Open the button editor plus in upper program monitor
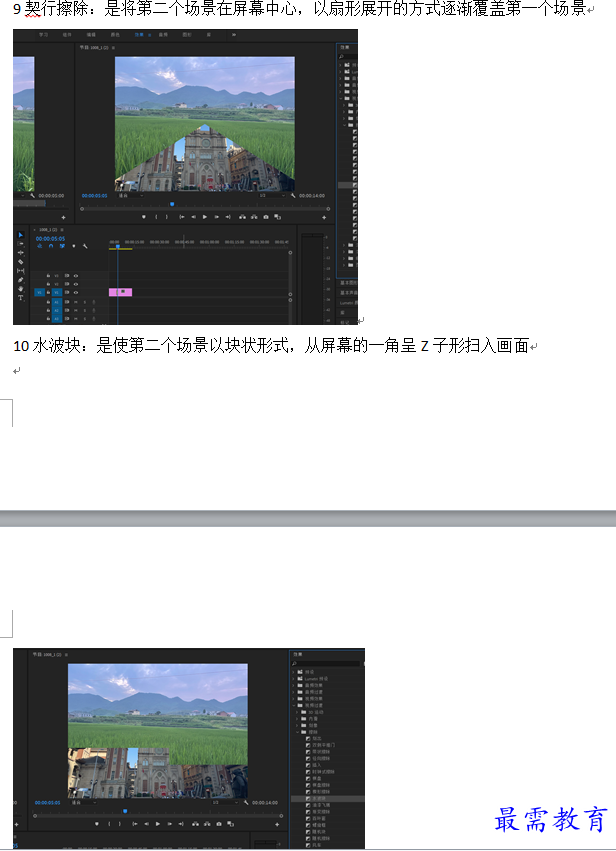Viewport: 616px width, 851px height. point(324,217)
